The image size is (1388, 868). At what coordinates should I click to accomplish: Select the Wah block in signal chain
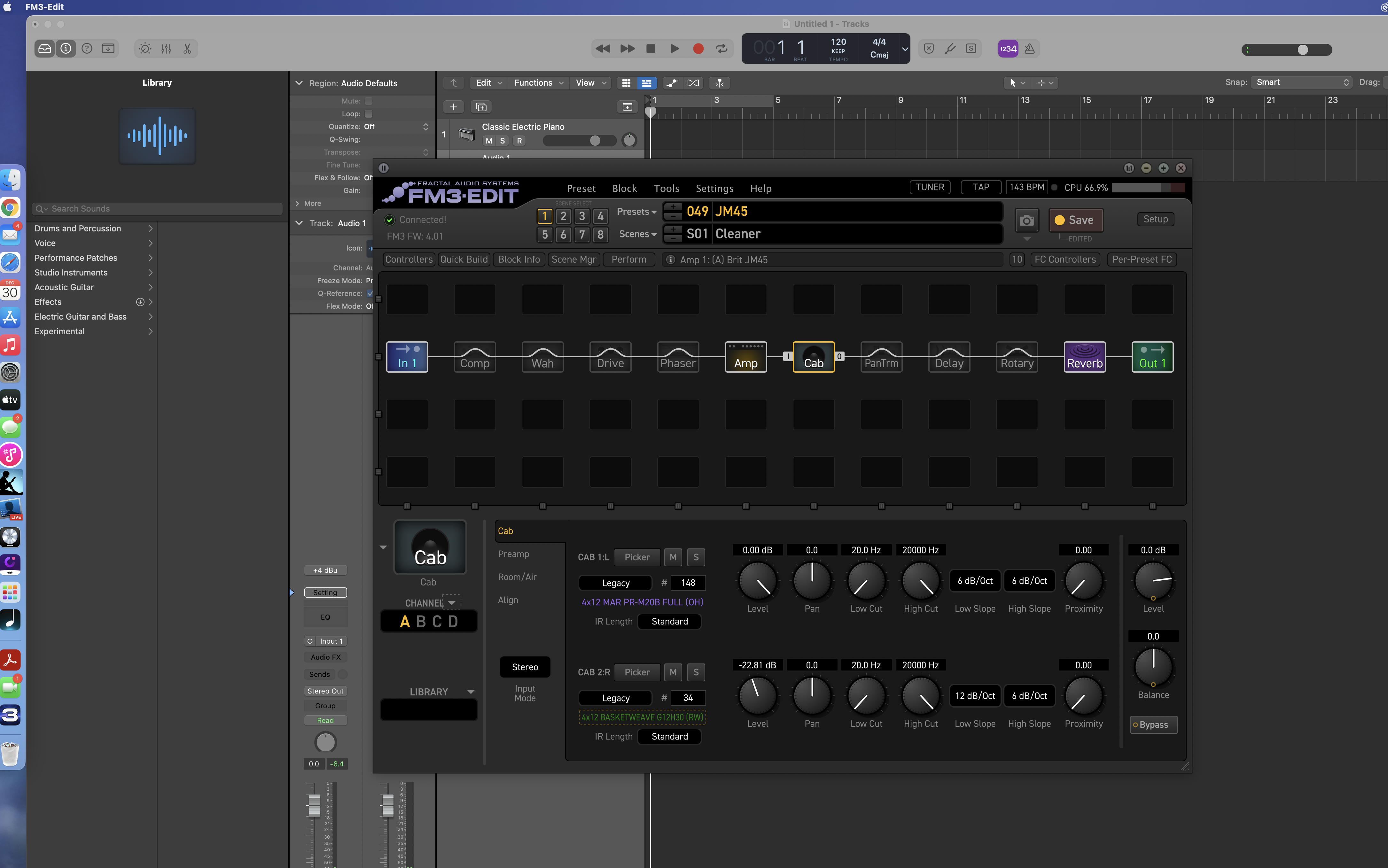coord(542,357)
